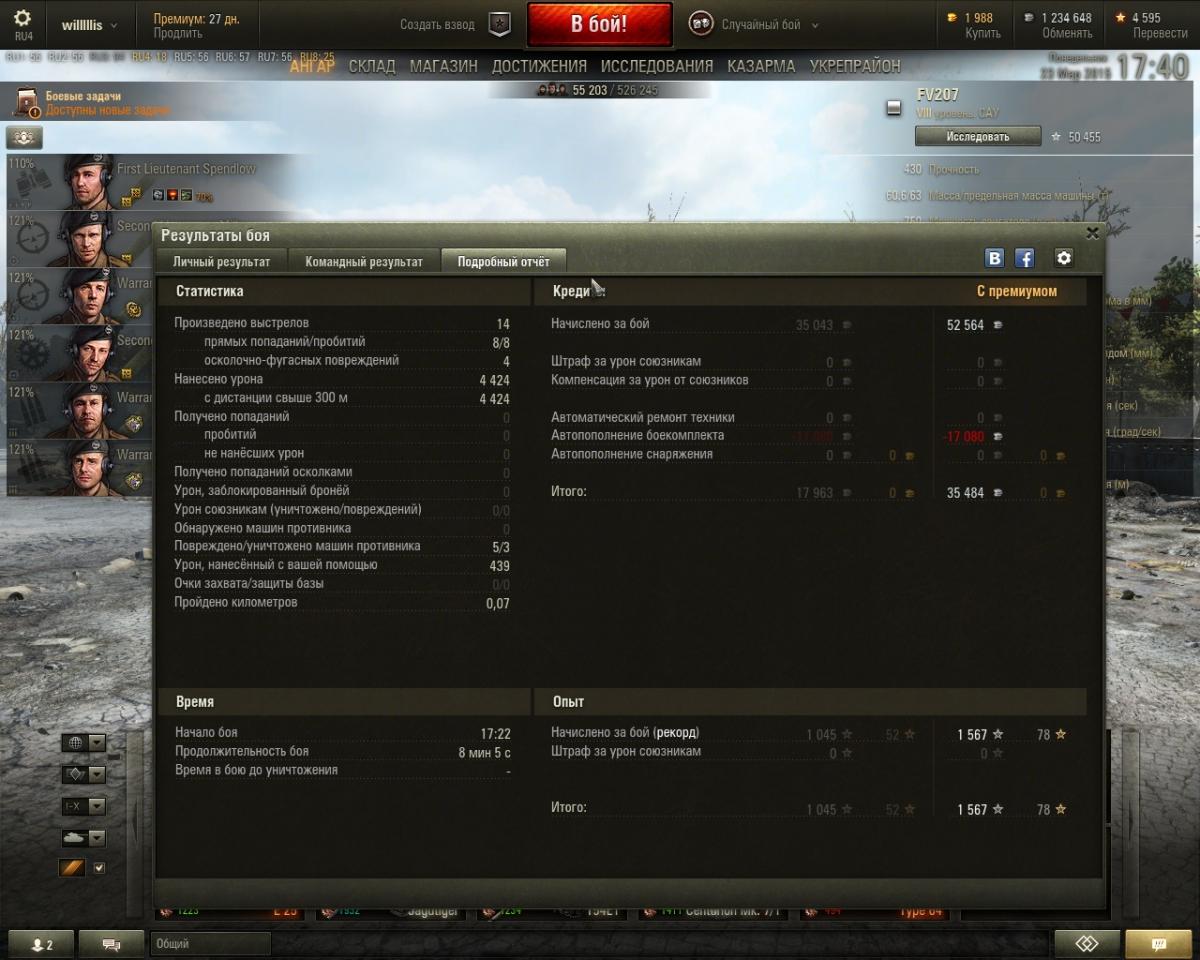Switch to the АНГАР section
The image size is (1200, 960).
point(312,66)
